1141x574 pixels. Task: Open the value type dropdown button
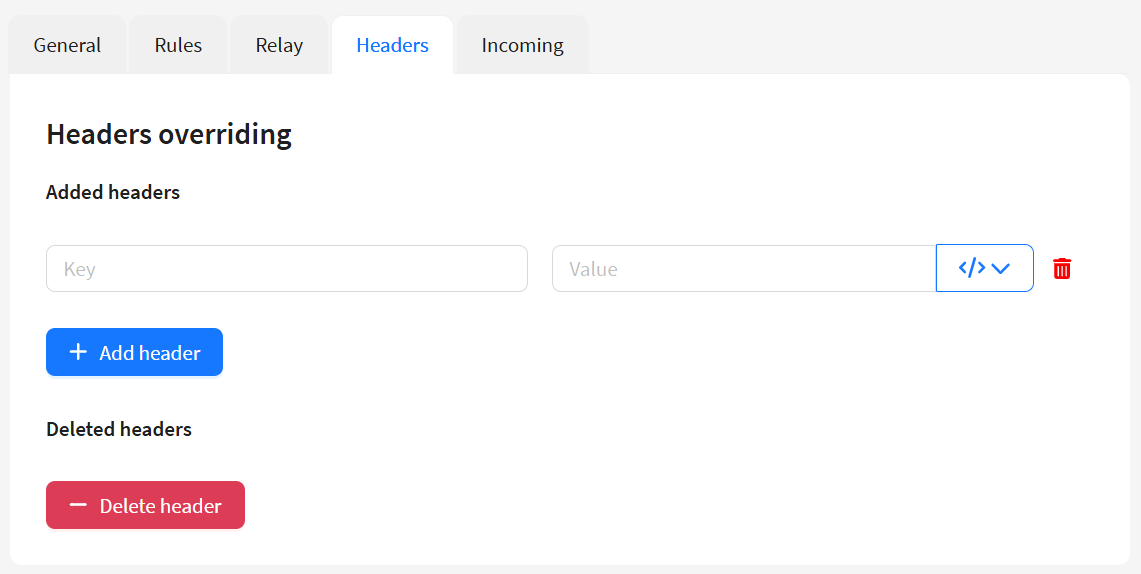tap(985, 268)
